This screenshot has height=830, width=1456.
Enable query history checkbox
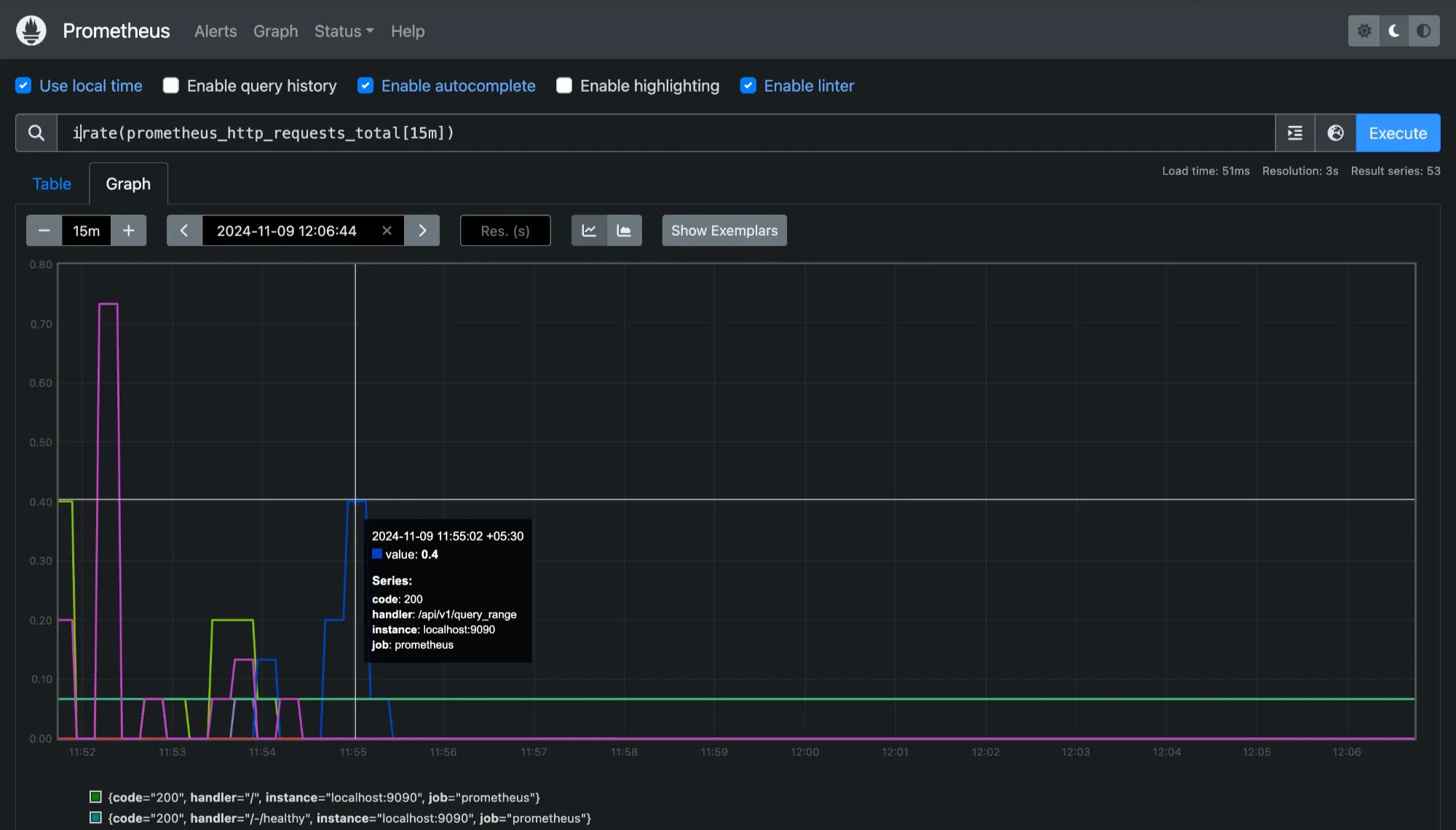pos(171,86)
